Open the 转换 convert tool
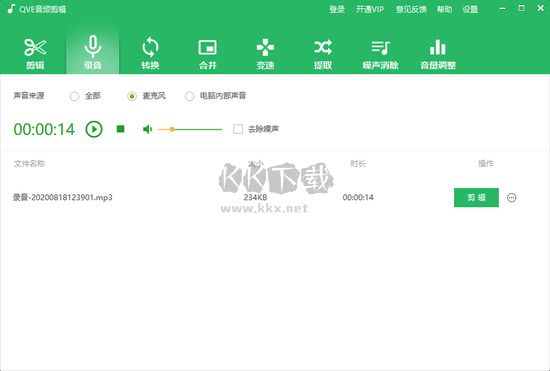Screen dimensions: 550x371 click(150, 53)
